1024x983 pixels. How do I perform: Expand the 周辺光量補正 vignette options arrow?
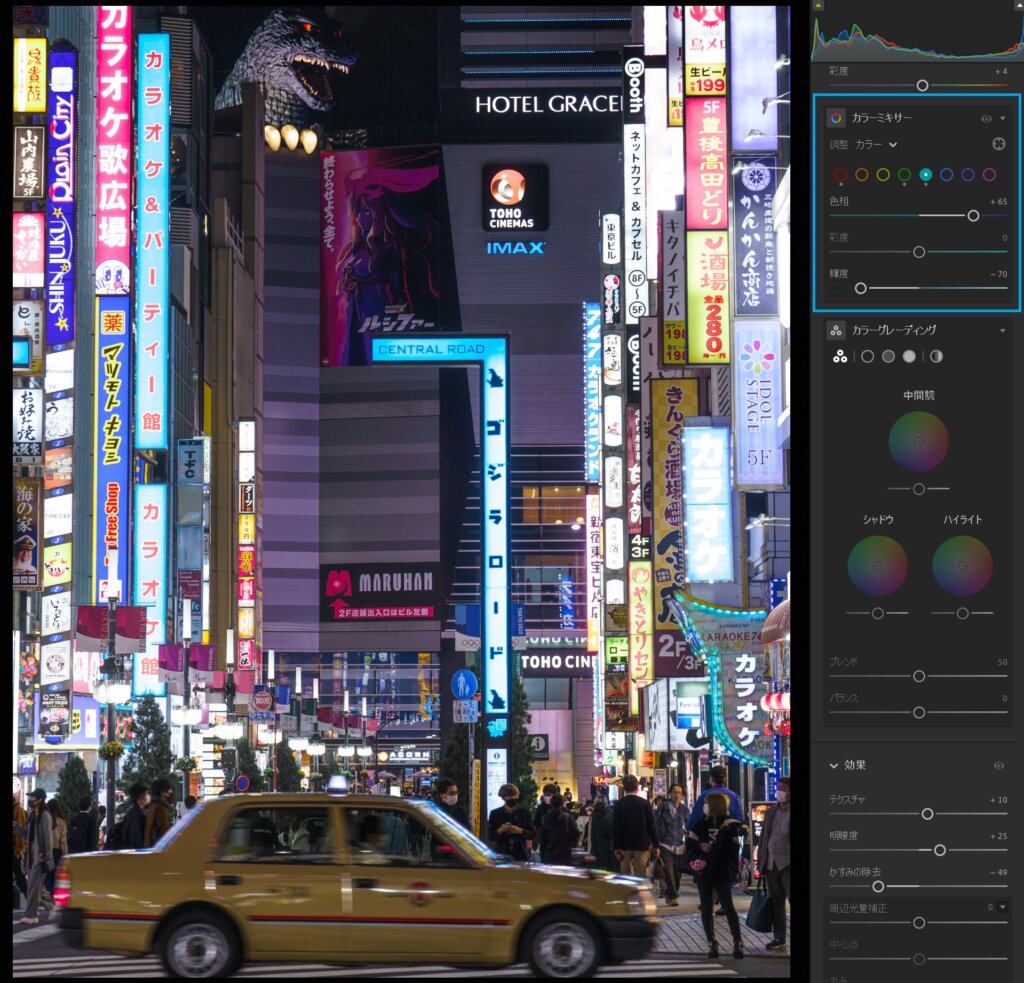[1003, 907]
